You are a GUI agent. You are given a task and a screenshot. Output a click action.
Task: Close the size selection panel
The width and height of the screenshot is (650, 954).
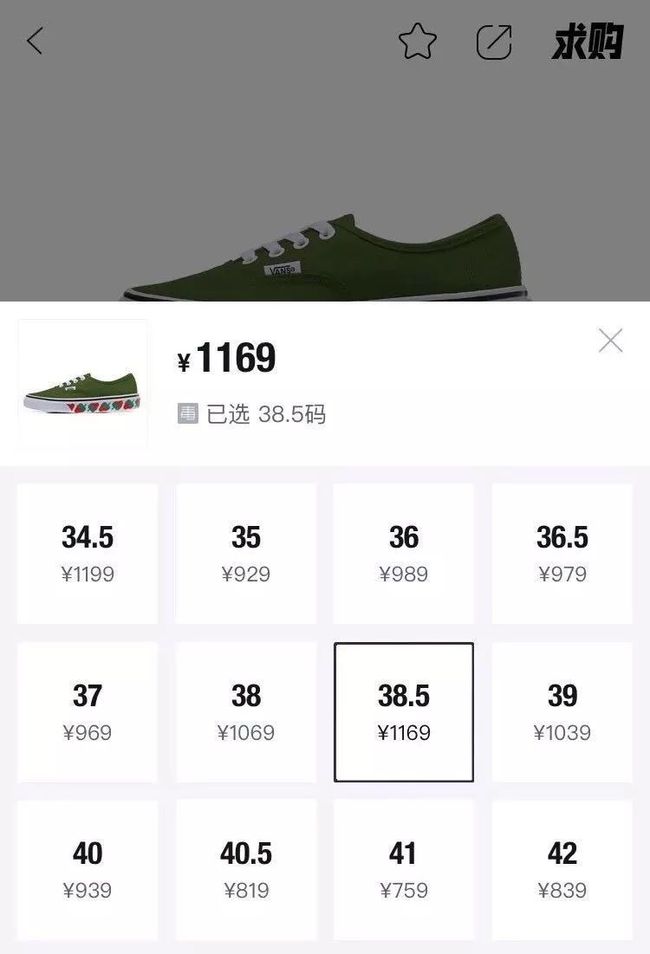point(610,341)
